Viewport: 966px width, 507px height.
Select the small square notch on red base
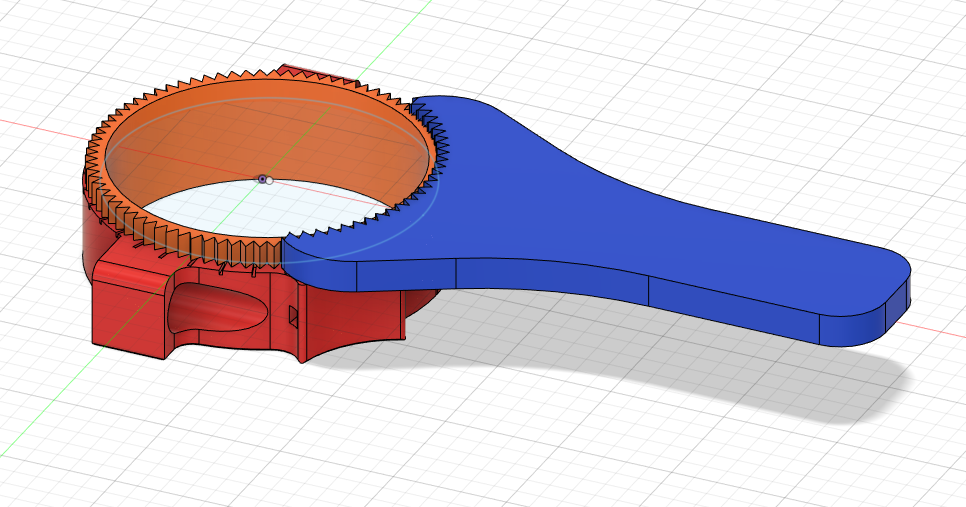(x=293, y=315)
